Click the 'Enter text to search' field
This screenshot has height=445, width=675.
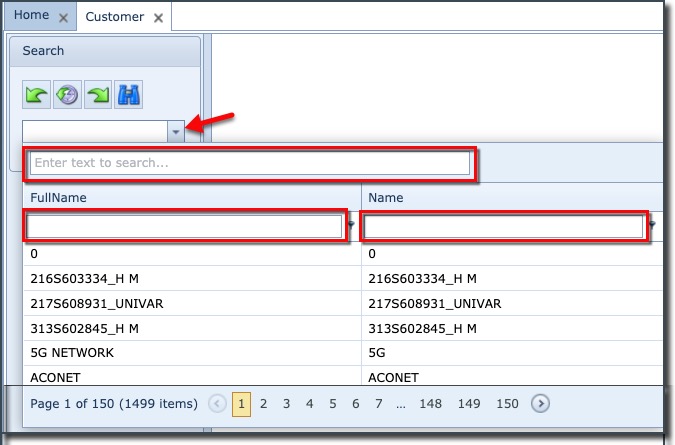point(250,163)
